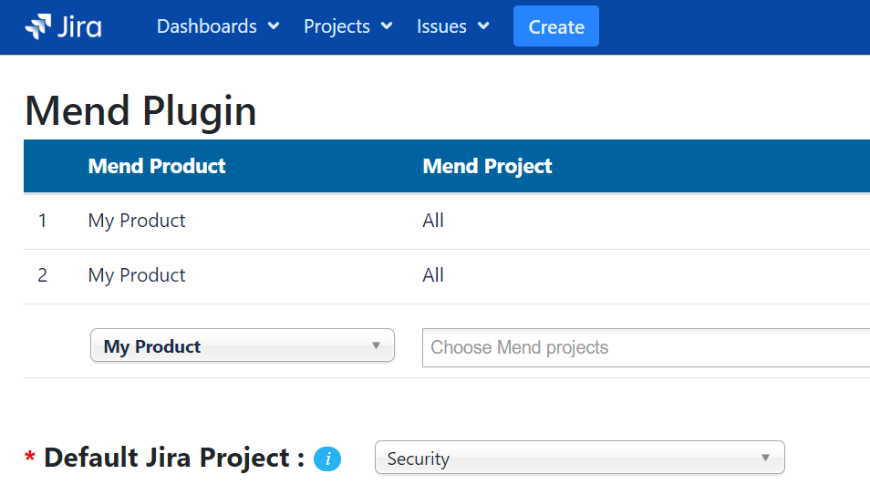870x495 pixels.
Task: Open the Projects menu
Action: pos(347,26)
